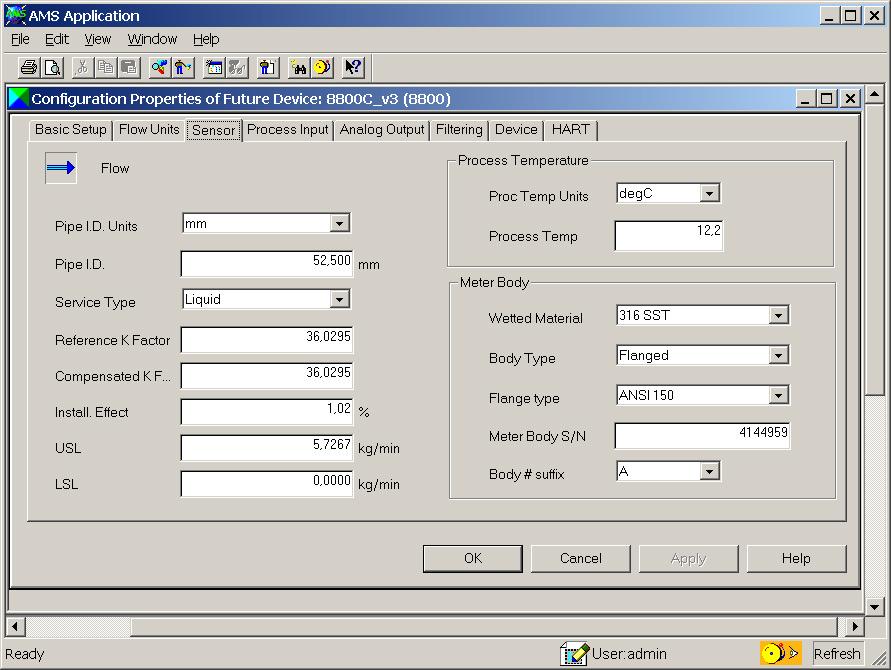Click the calendar window toolbar icon
Viewport: 891px width, 670px height.
pyautogui.click(x=214, y=68)
